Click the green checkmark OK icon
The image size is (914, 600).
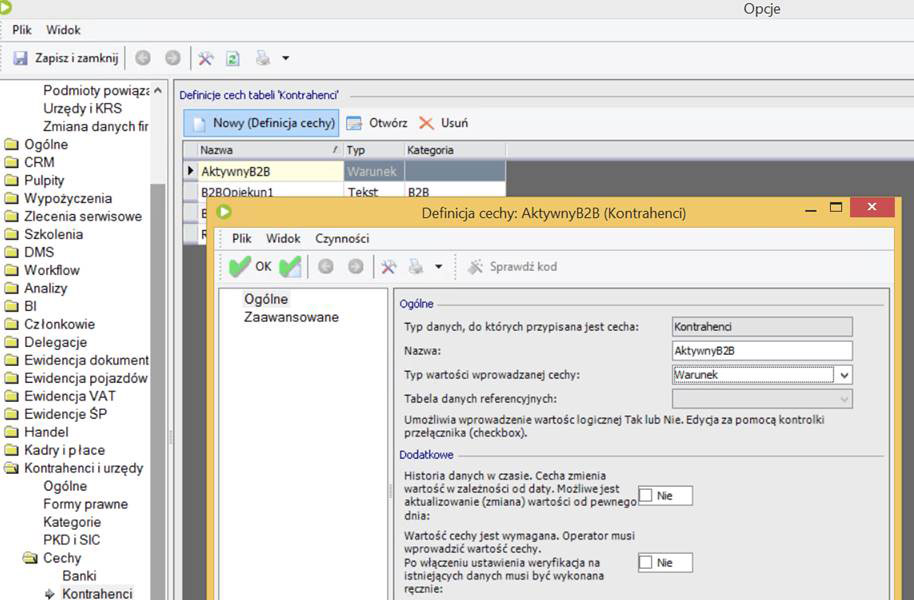point(240,267)
